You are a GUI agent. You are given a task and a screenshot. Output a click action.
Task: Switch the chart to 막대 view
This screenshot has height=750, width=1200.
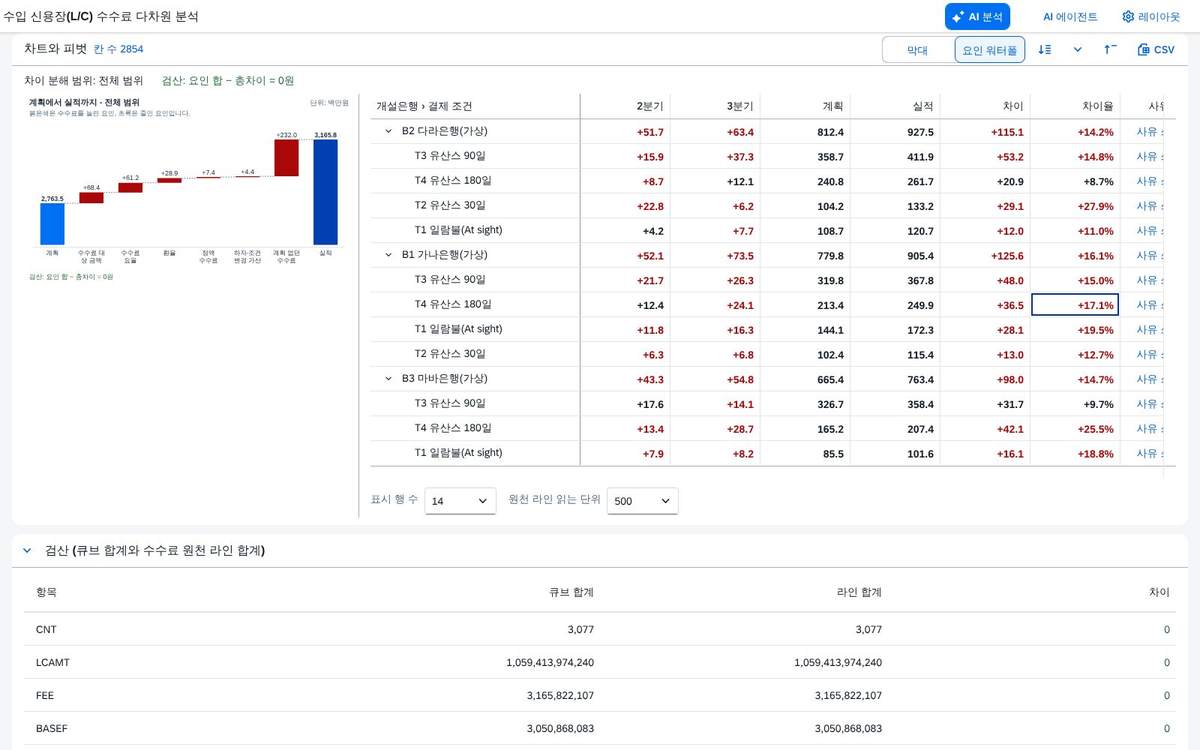tap(917, 50)
